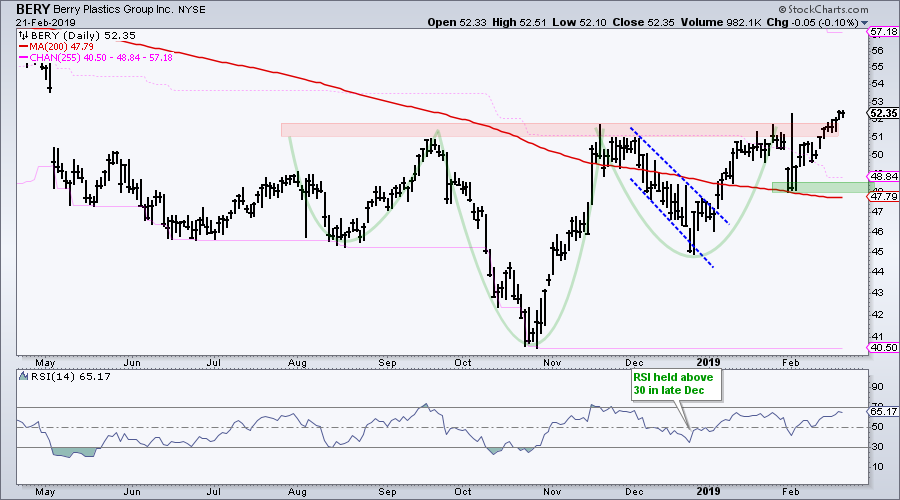
Task: Click the Close 52.35 value in header
Action: click(x=643, y=22)
